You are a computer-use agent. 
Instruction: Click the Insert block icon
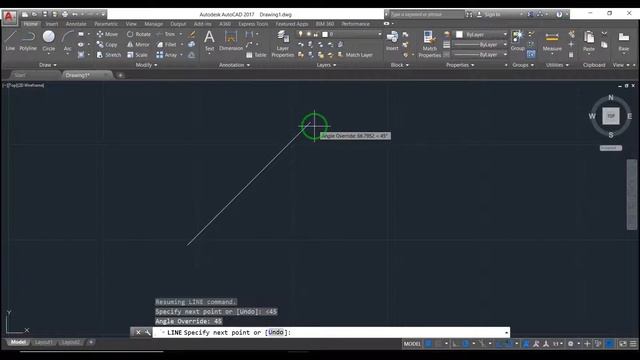[x=392, y=40]
